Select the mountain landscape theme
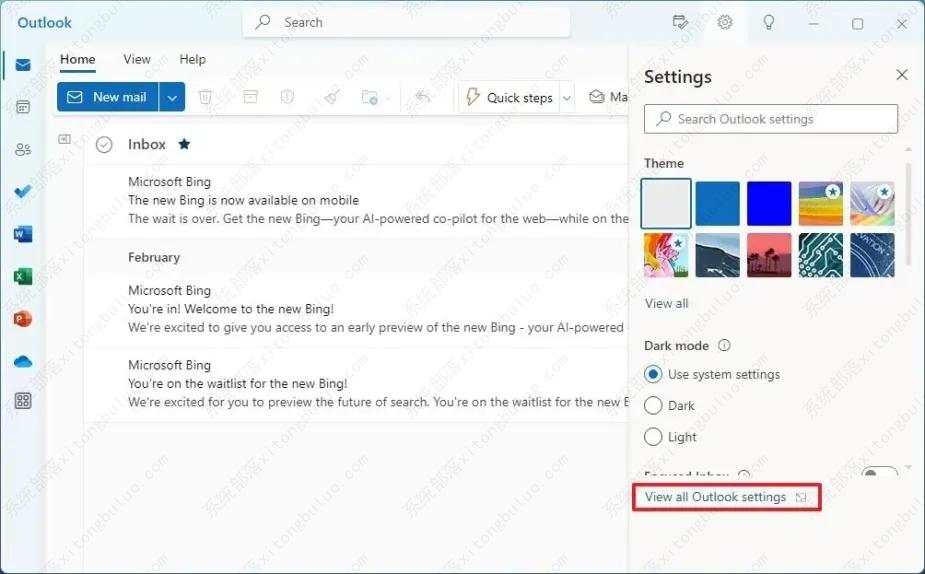This screenshot has height=574, width=925. tap(717, 255)
